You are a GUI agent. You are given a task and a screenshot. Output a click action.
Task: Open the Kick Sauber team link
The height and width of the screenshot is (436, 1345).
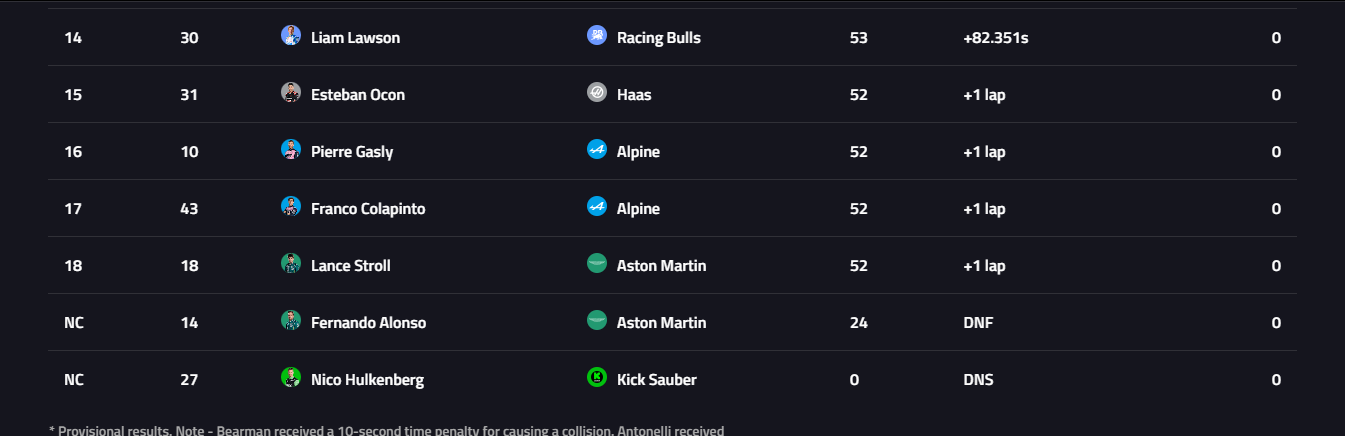[x=656, y=380]
